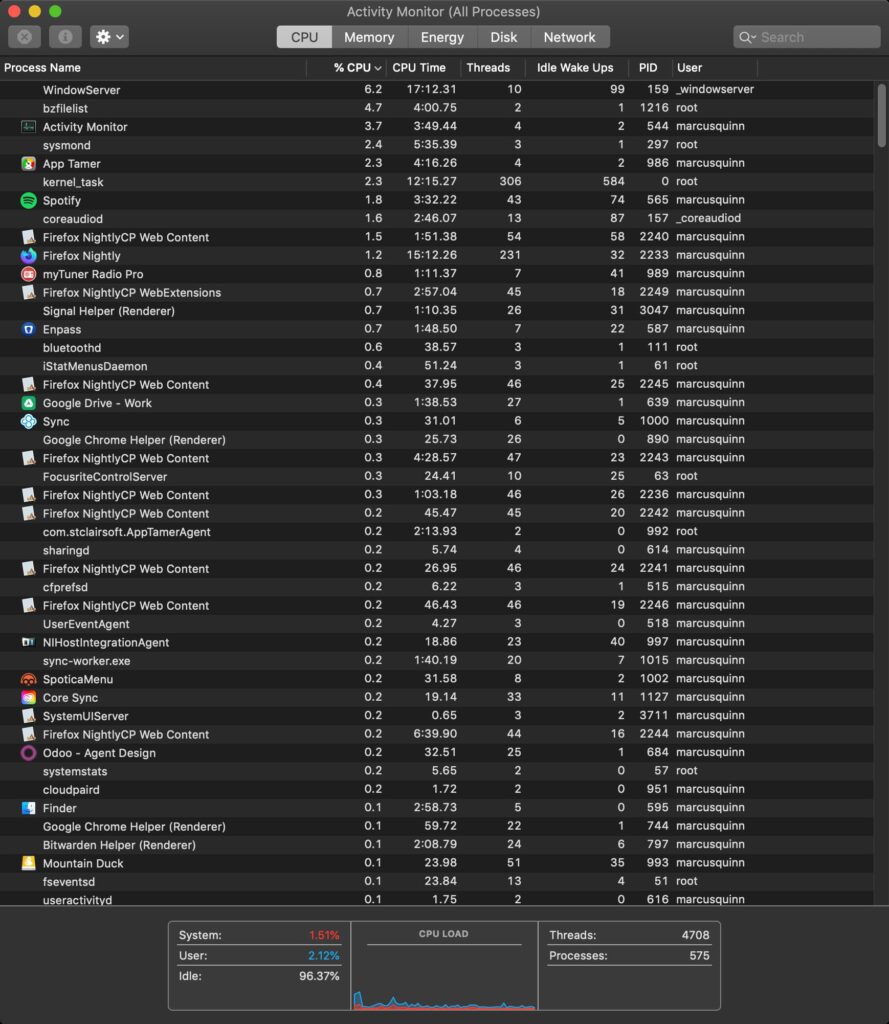Switch to the CPU tab
Image resolution: width=889 pixels, height=1024 pixels.
click(304, 37)
